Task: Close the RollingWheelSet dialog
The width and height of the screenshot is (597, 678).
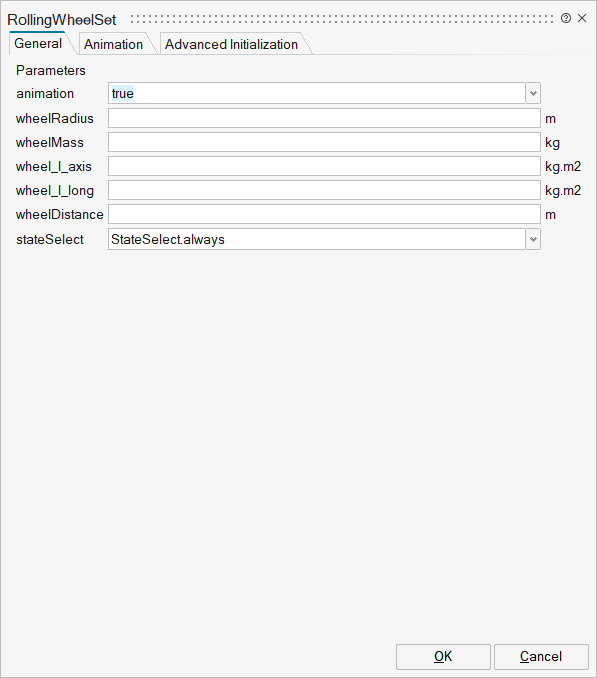Action: pos(582,18)
